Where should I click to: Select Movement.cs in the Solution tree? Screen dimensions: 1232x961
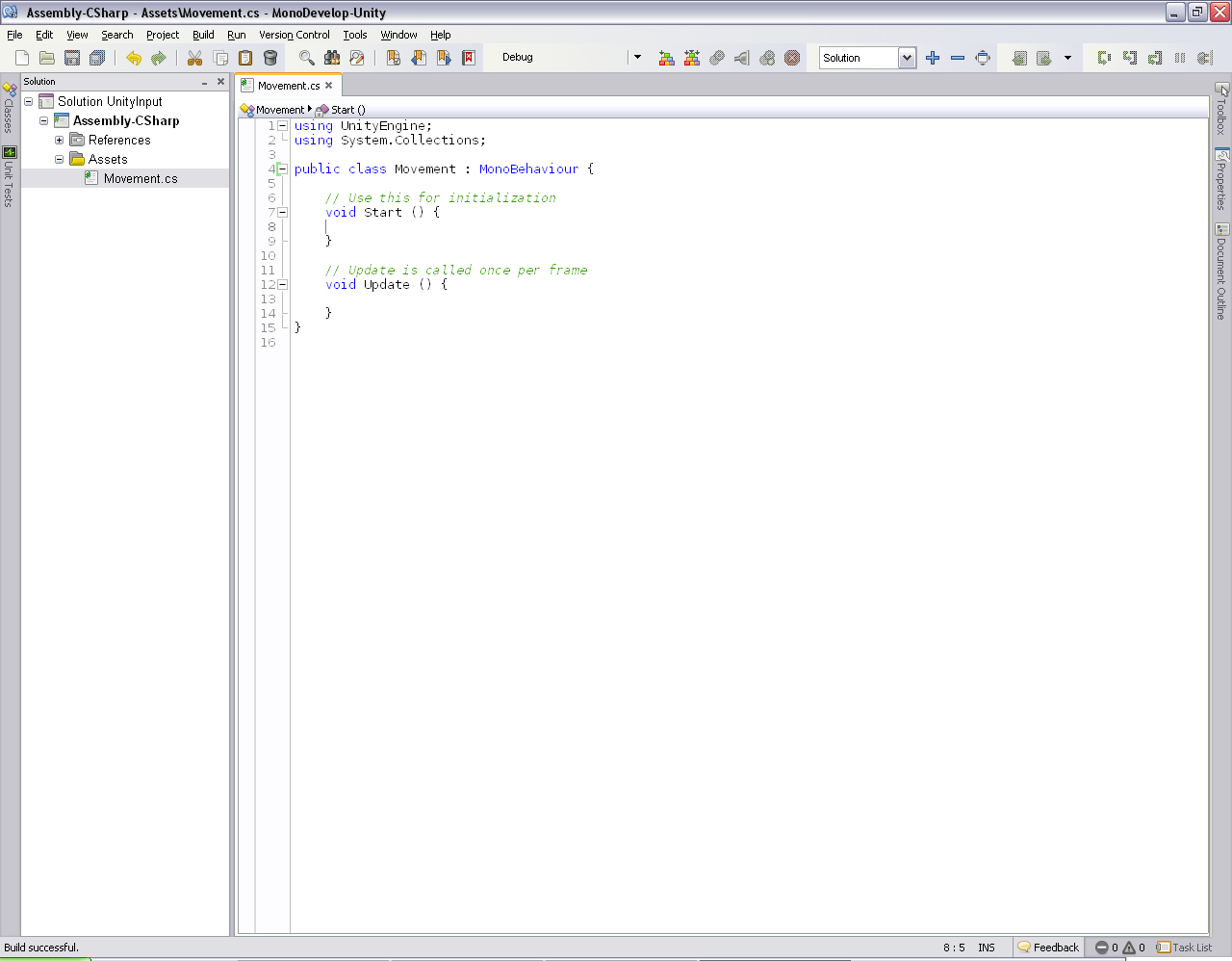141,178
